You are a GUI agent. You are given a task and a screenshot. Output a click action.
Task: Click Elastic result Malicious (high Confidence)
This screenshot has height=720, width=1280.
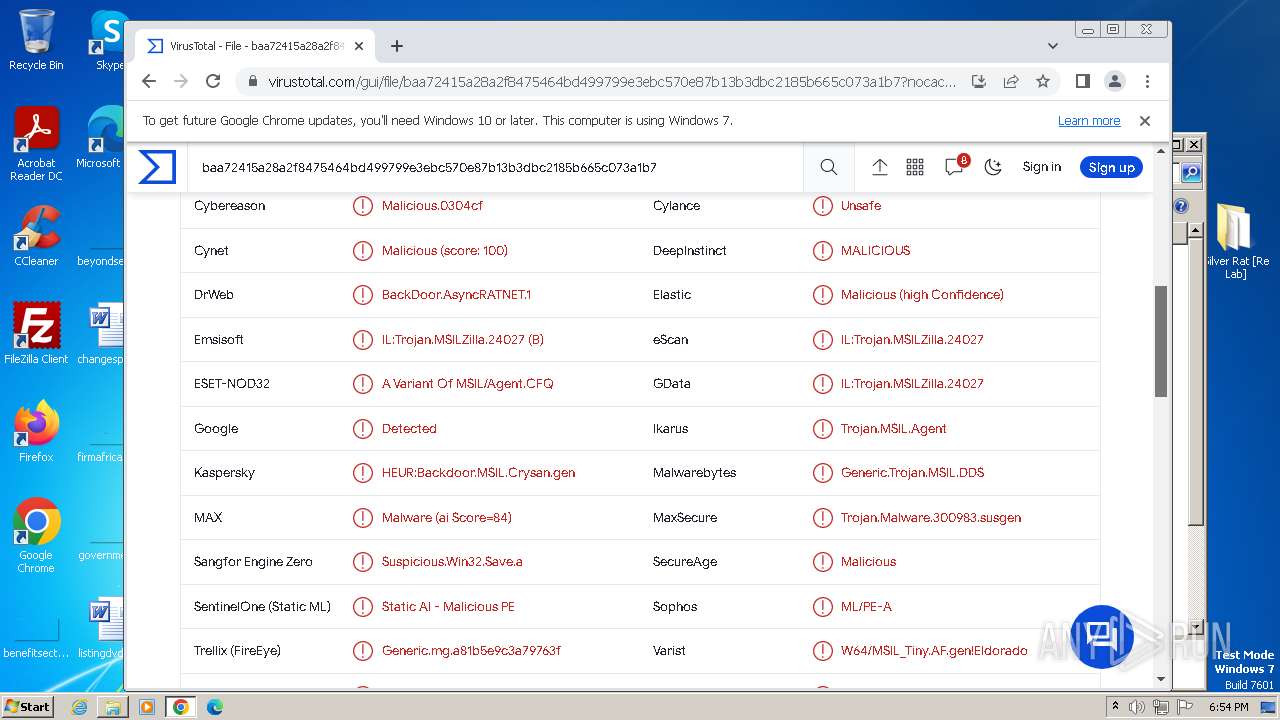click(x=922, y=295)
